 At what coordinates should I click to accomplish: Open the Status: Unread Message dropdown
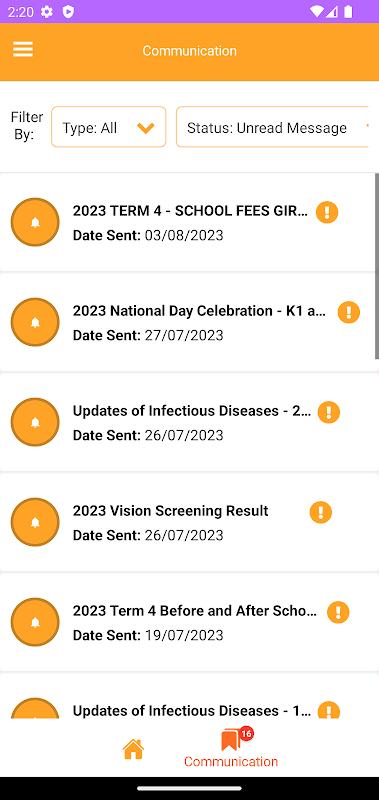(272, 127)
